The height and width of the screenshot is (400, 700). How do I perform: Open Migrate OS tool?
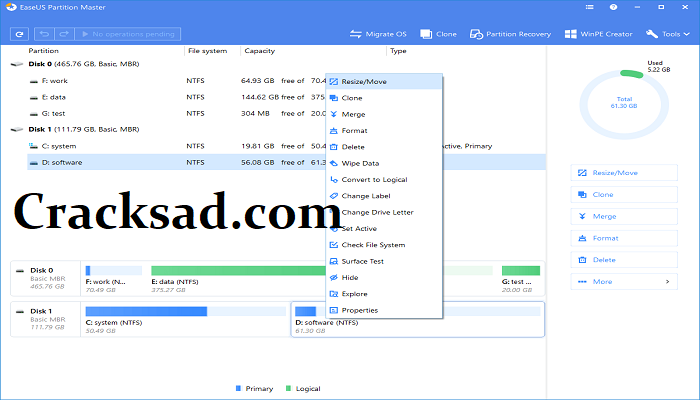378,34
